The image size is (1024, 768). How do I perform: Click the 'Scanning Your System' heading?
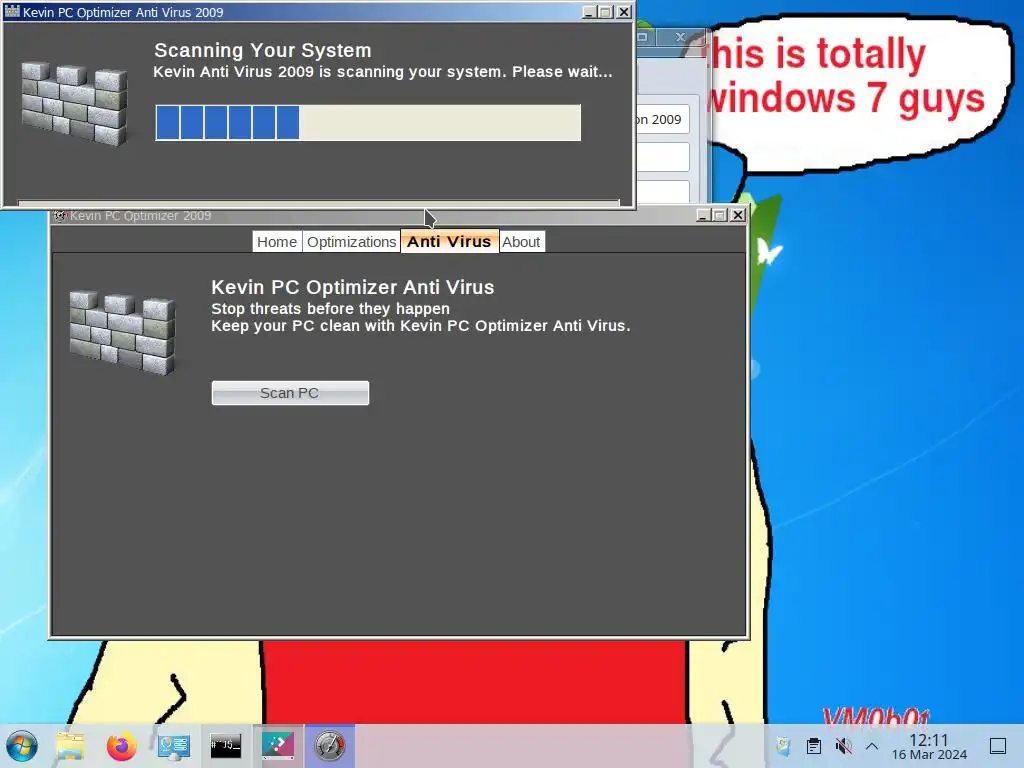point(263,50)
